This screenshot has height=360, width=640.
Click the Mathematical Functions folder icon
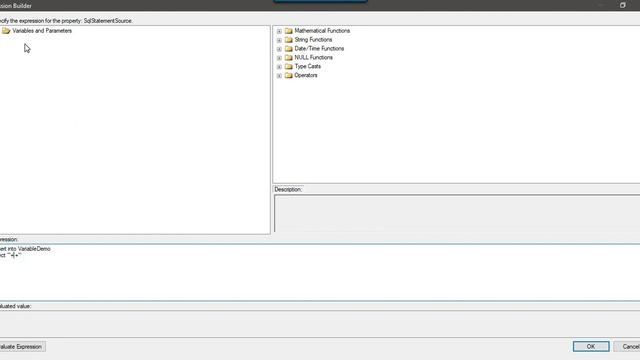[x=289, y=31]
